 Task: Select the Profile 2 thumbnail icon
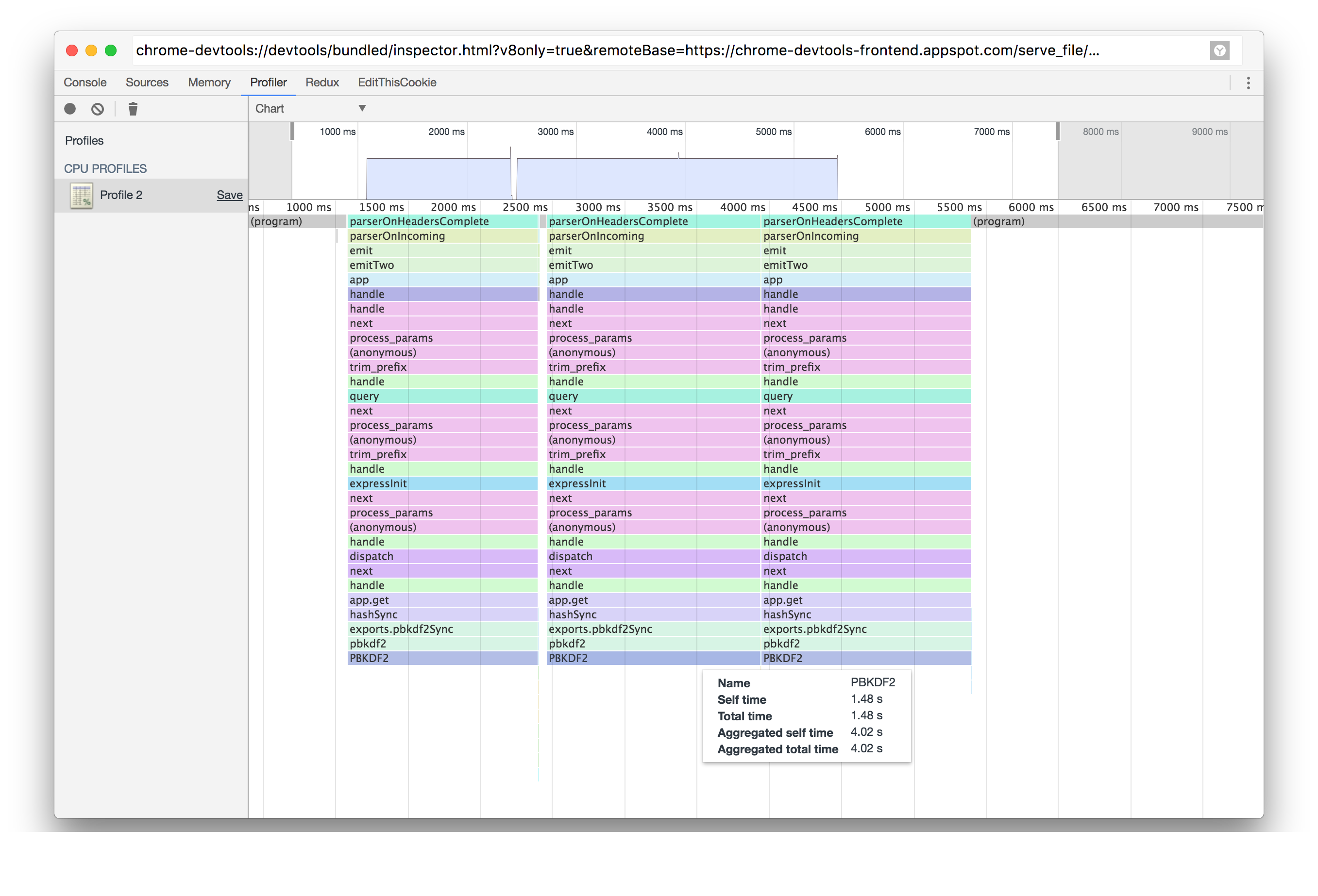tap(81, 196)
